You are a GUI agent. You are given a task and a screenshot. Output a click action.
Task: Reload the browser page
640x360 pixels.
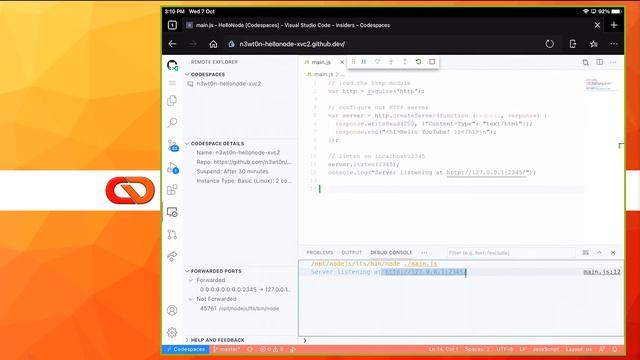click(x=550, y=44)
